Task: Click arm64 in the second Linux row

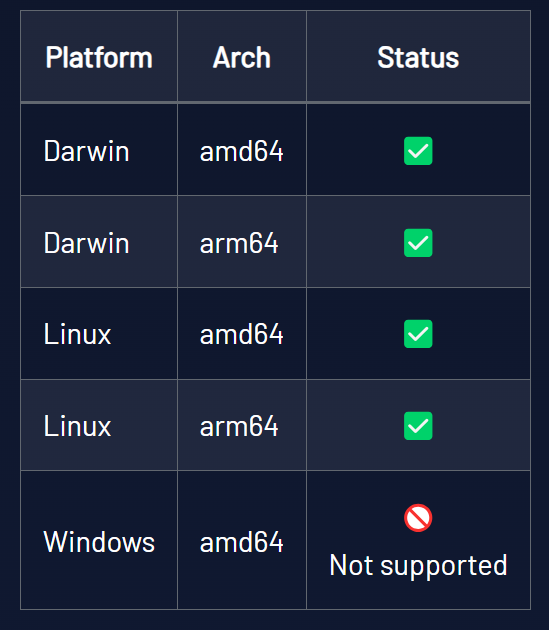Action: click(x=239, y=426)
